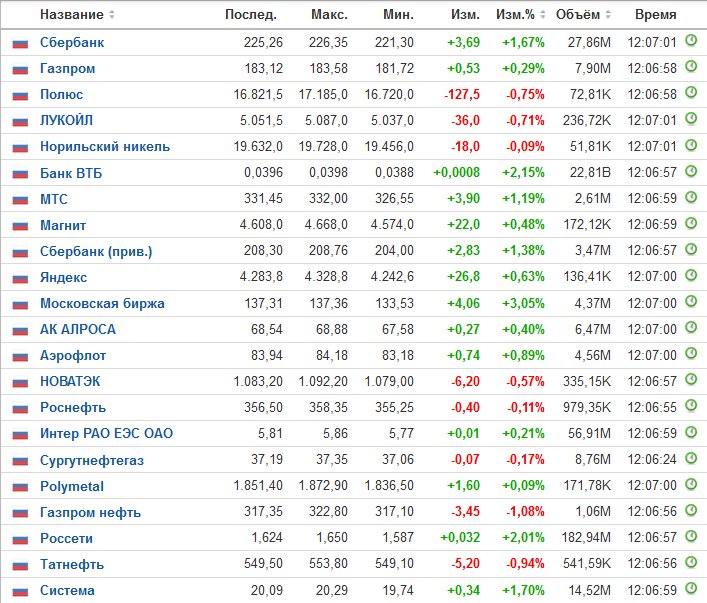Open the Polymetal stock link
707x603 pixels.
click(x=72, y=486)
